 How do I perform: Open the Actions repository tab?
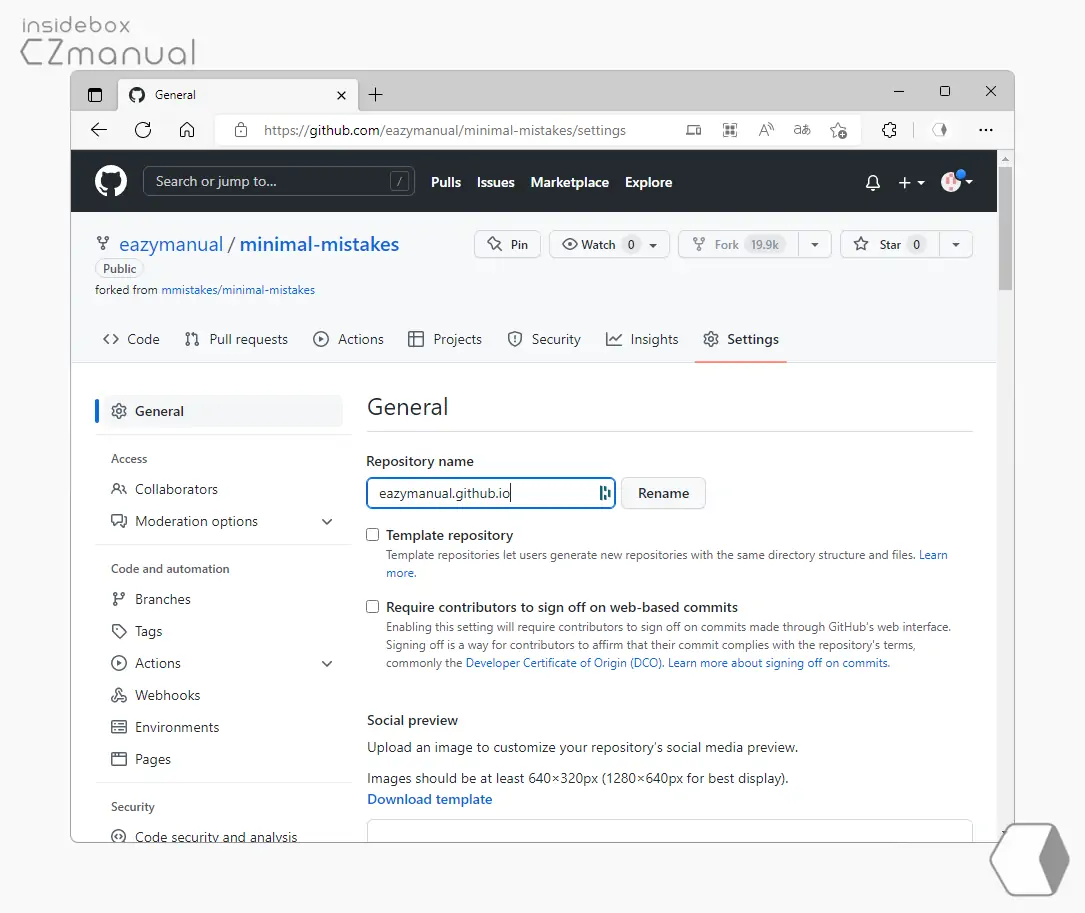[x=348, y=339]
